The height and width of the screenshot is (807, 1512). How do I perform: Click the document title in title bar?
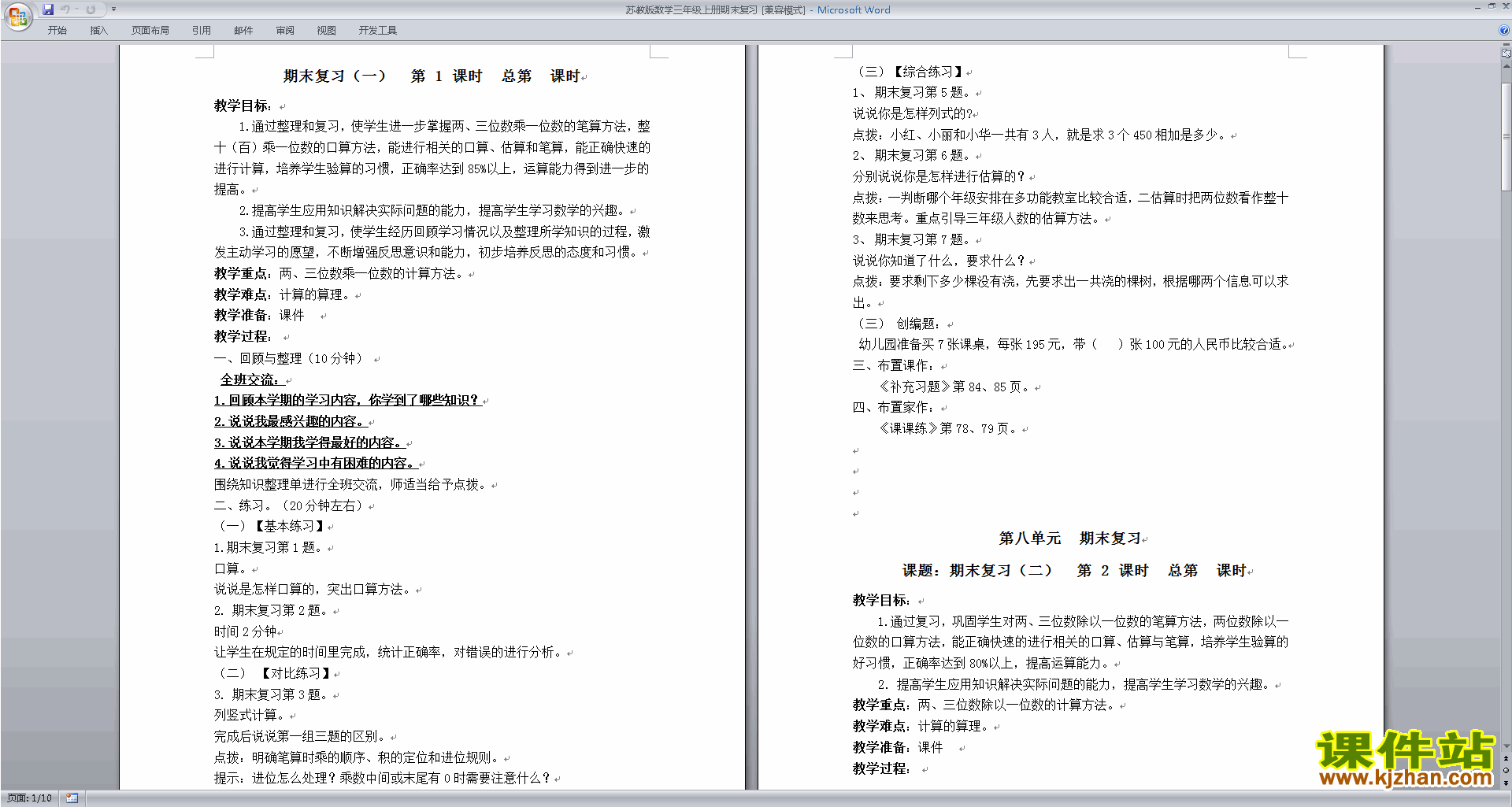point(758,9)
